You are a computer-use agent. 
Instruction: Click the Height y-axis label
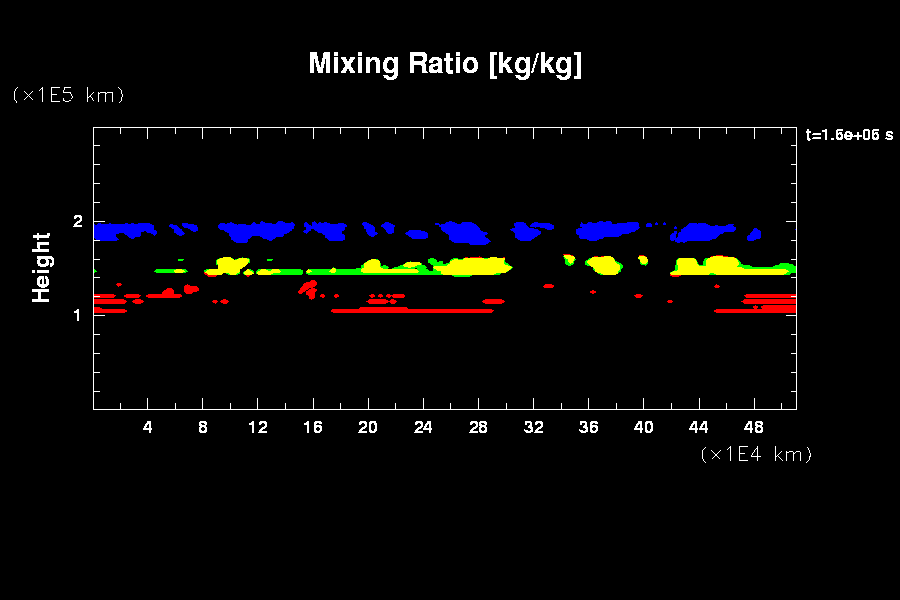(42, 267)
